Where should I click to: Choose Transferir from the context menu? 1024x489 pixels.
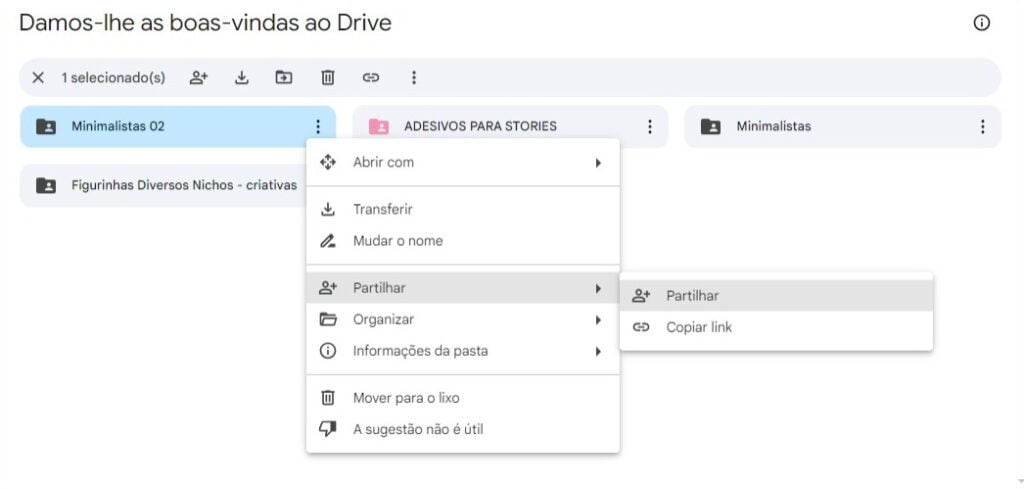[382, 209]
